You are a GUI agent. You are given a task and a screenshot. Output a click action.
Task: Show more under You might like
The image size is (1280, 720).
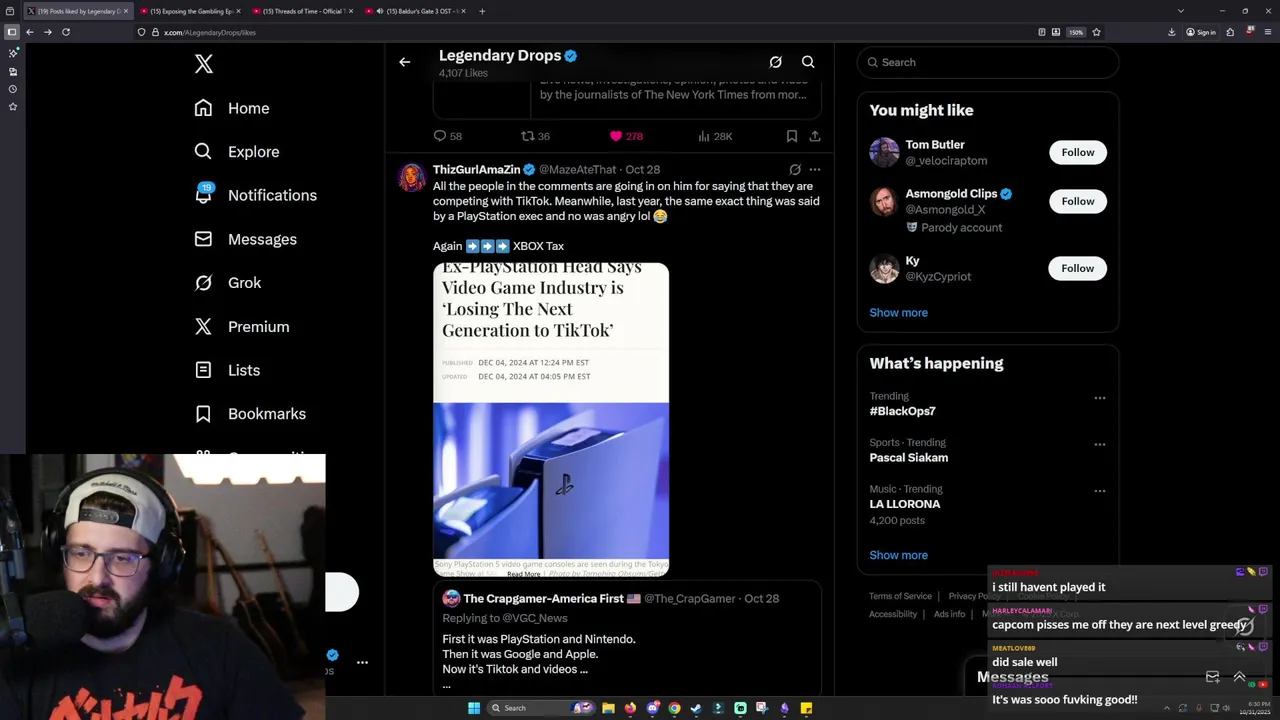tap(898, 312)
